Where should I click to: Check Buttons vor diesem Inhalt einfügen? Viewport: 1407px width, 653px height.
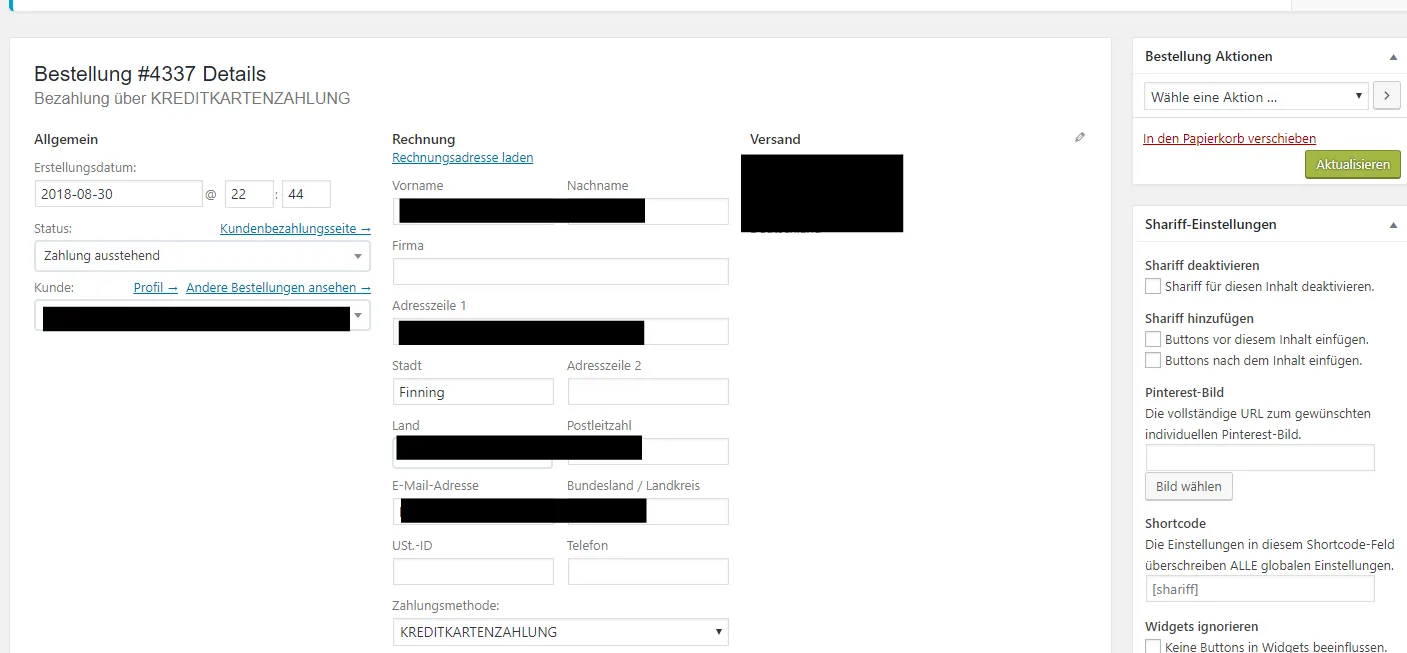click(1153, 339)
